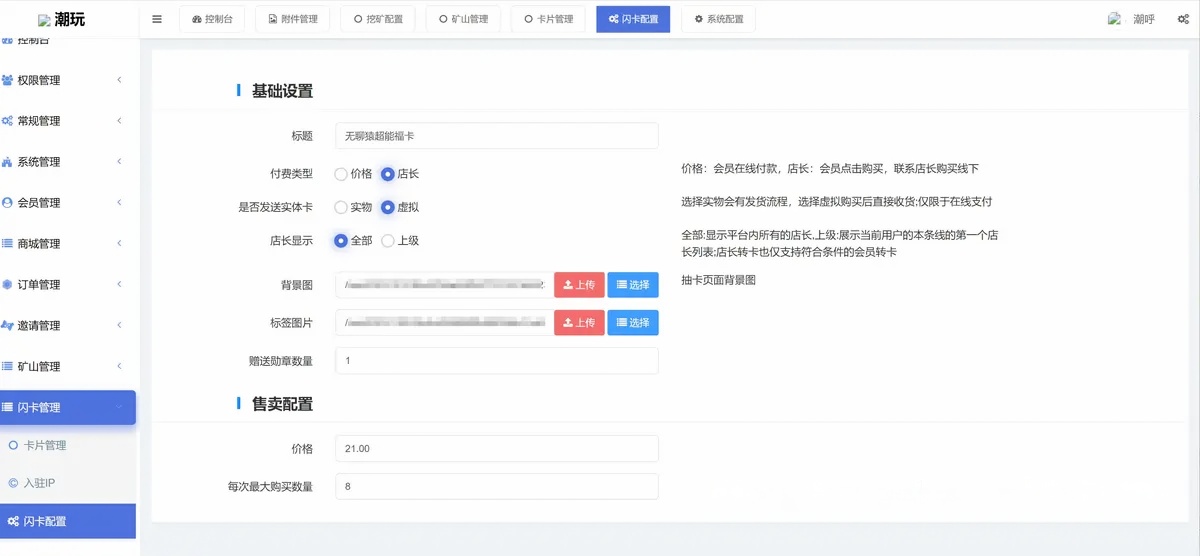Select 价格 radio for 付费类型
The height and width of the screenshot is (556, 1200).
[x=341, y=174]
